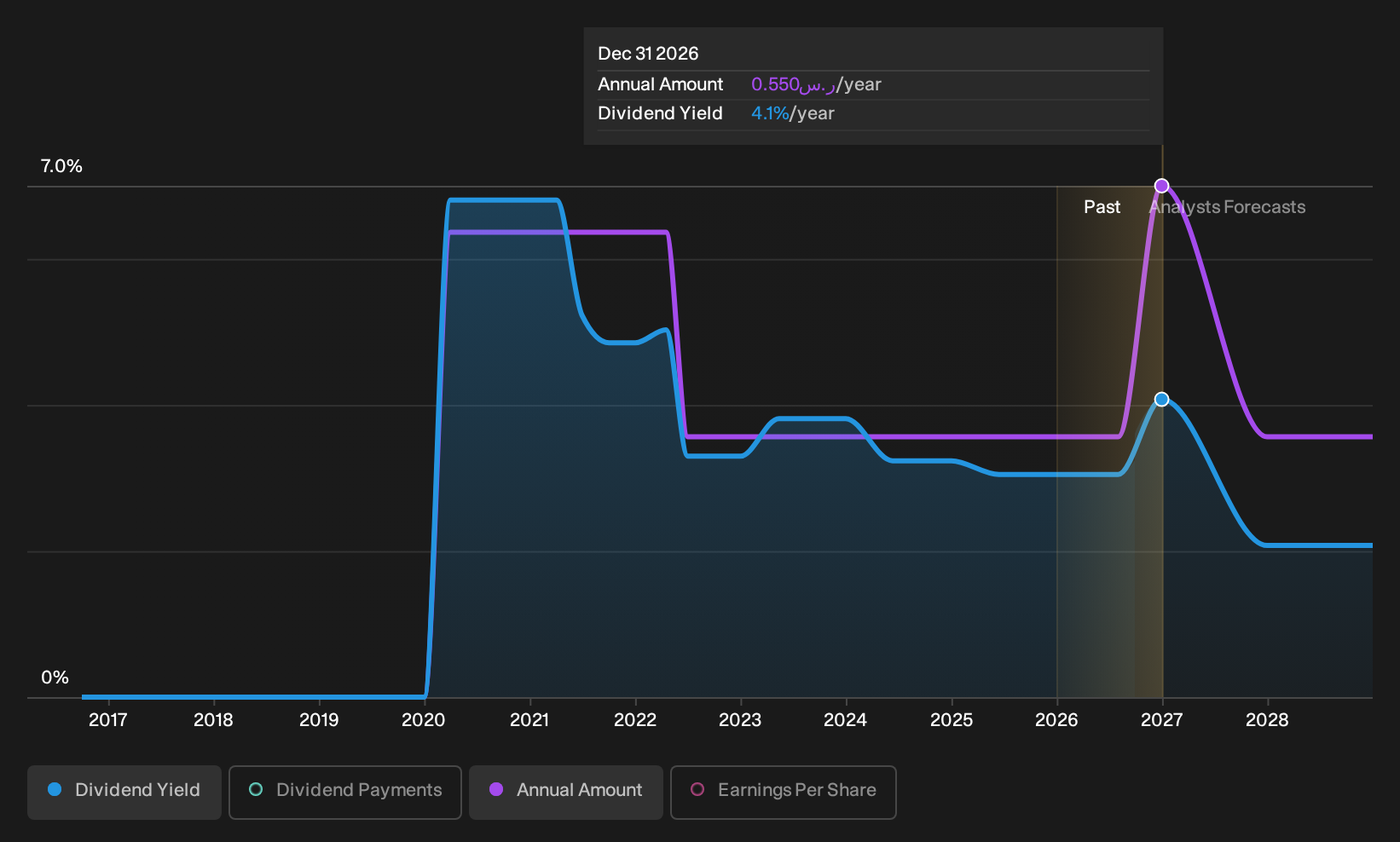Click the 2024 x-axis label
The height and width of the screenshot is (842, 1400).
pos(845,720)
